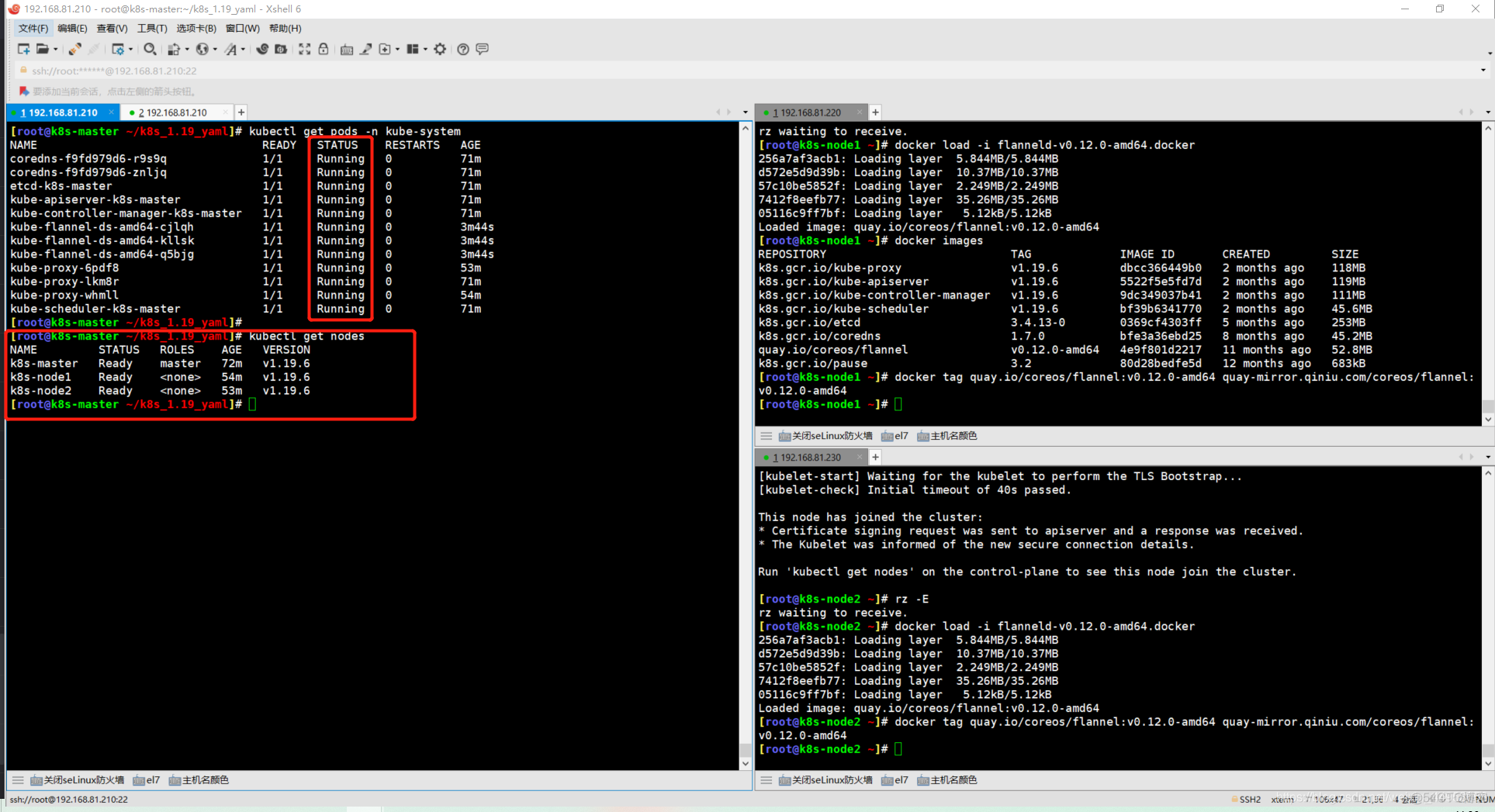Screen dimensions: 1495x812
Task: Open tab list dropdown in 192.168.81.230 pane
Action: click(1487, 458)
